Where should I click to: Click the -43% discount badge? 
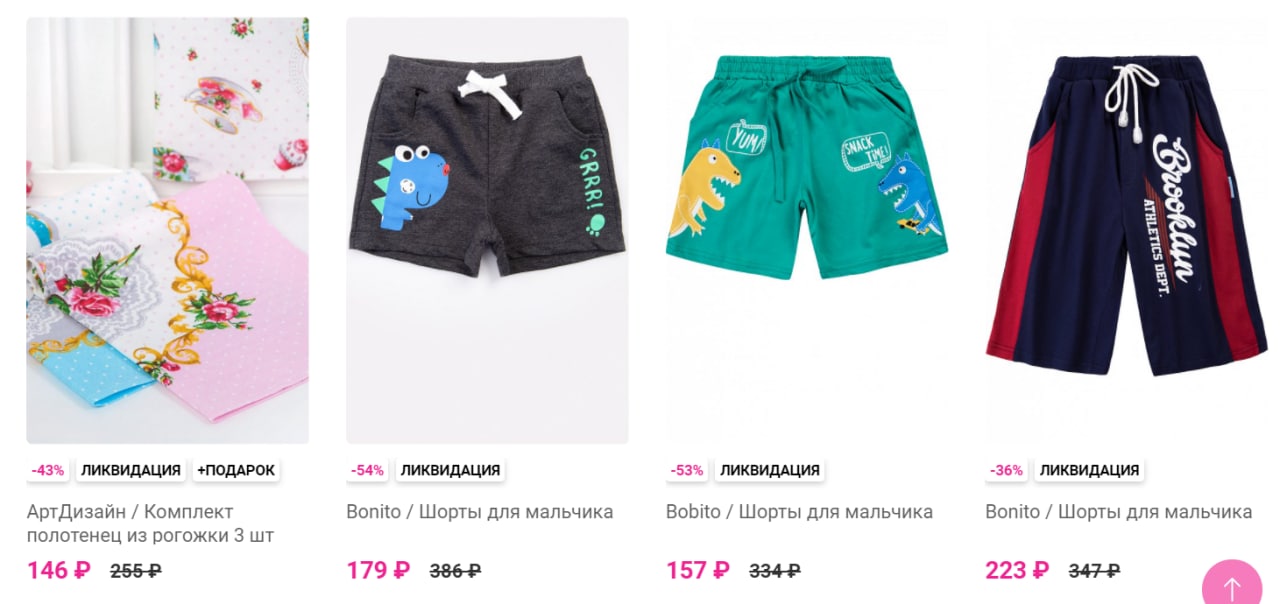tap(48, 470)
